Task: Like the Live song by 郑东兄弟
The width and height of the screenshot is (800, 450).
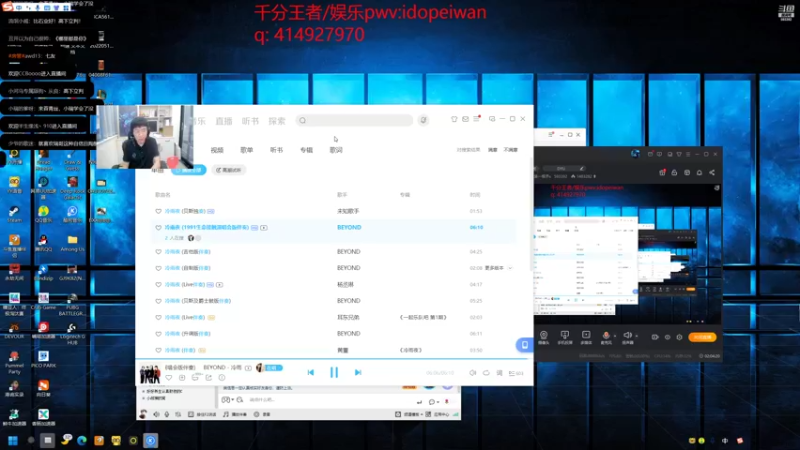Action: point(158,317)
